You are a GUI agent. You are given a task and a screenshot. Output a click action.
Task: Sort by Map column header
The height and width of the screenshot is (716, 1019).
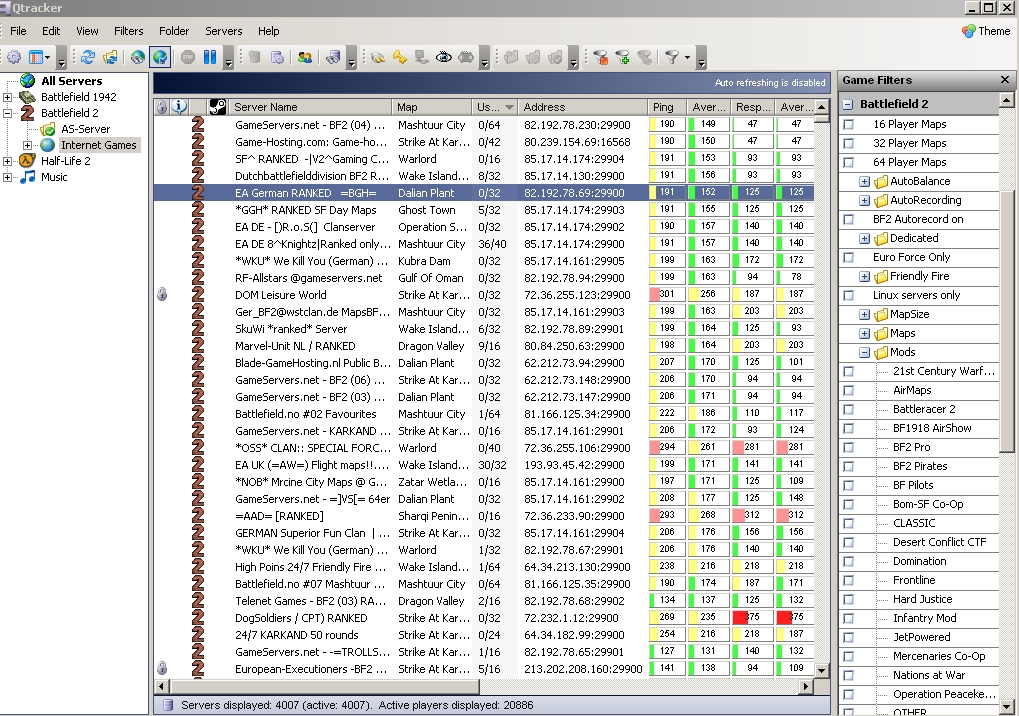point(432,107)
